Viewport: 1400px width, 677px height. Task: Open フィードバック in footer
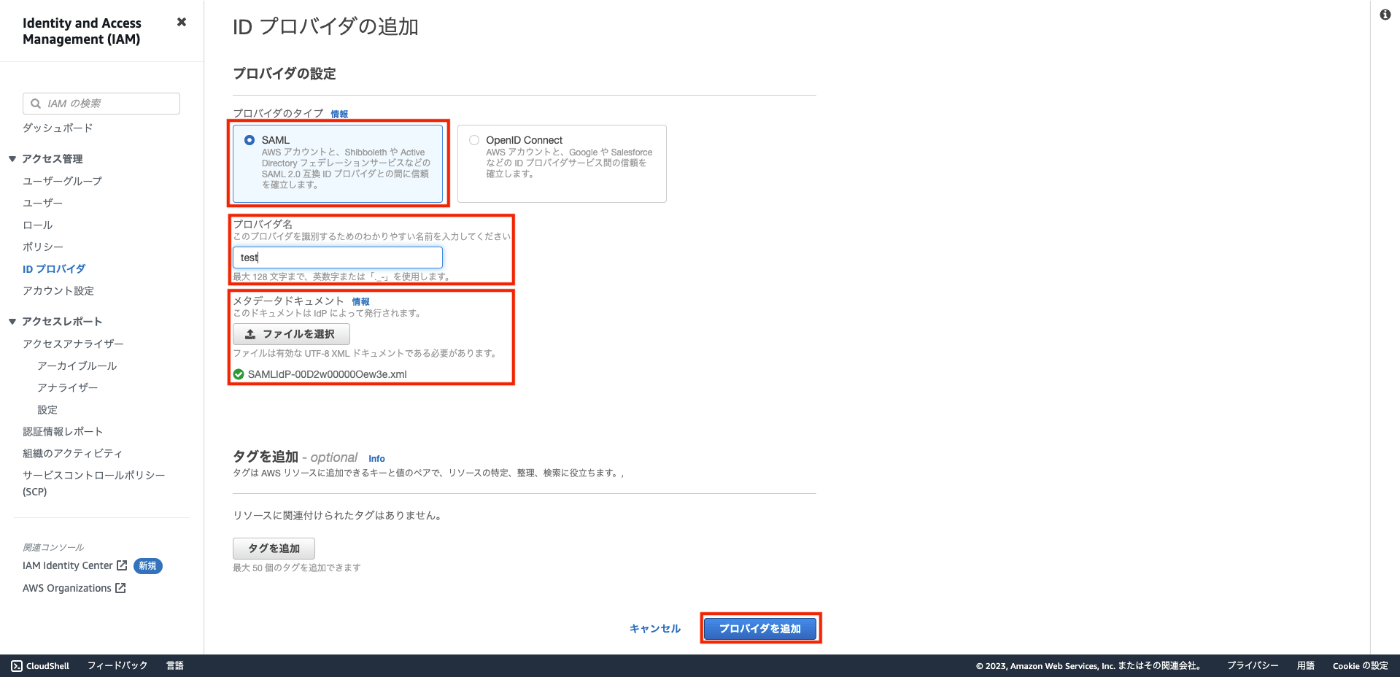click(117, 666)
